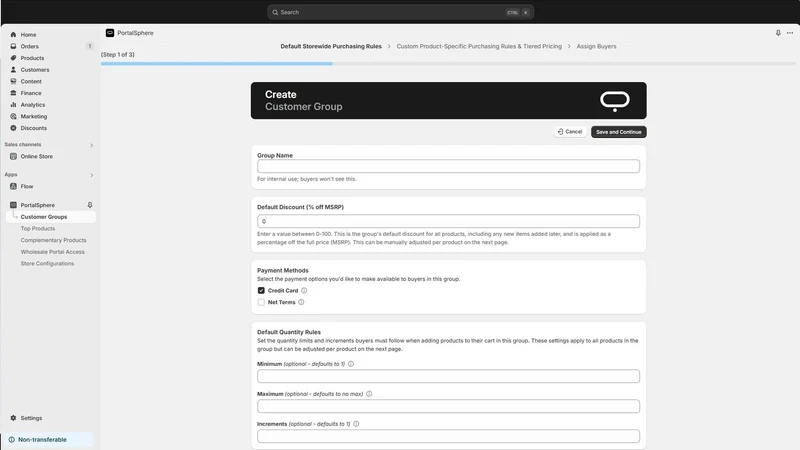Go to Custom Product-Specific Purchasing Rules step
Image resolution: width=800 pixels, height=450 pixels.
coord(479,46)
